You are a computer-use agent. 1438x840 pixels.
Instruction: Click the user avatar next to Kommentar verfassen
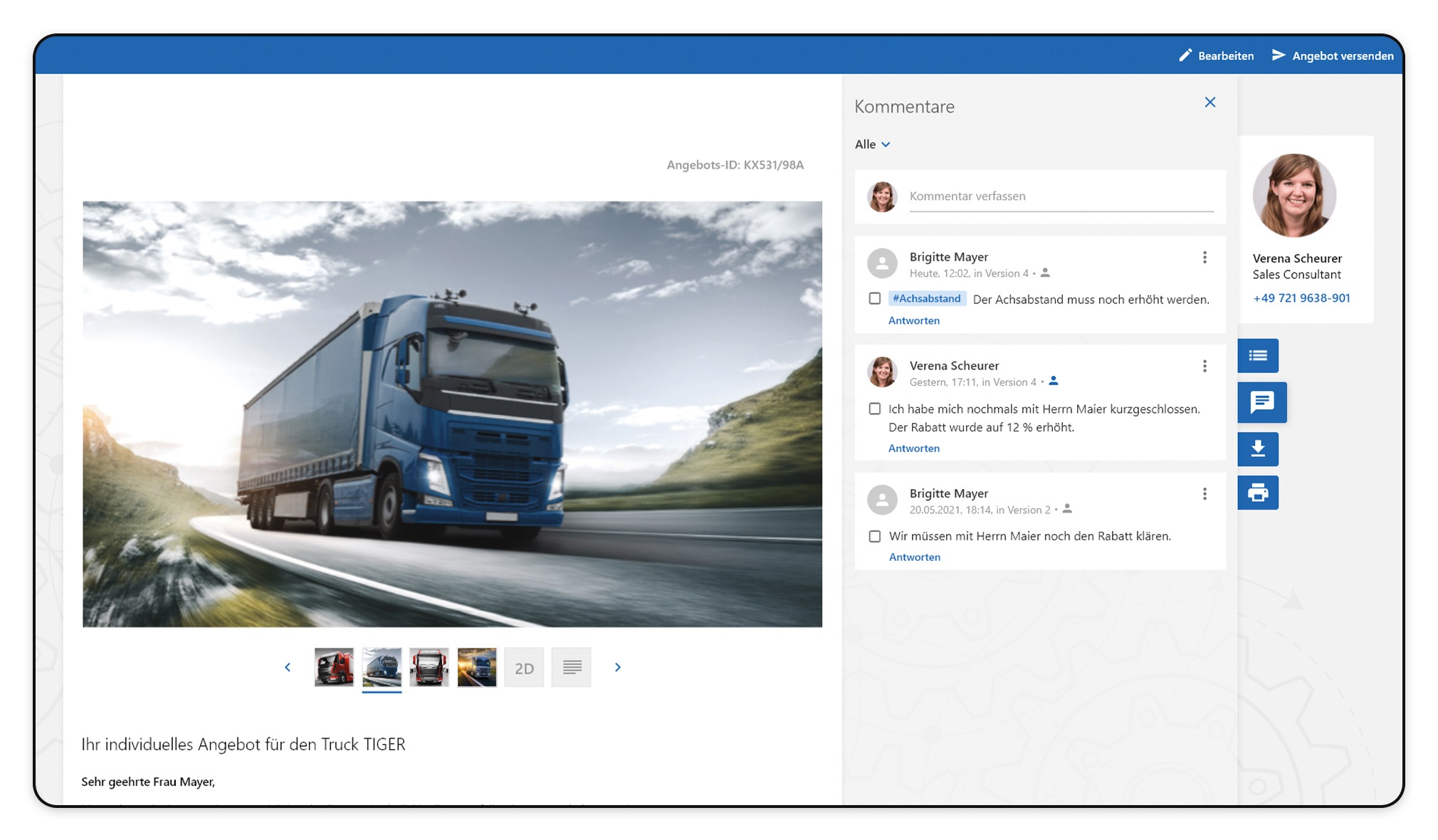(882, 196)
